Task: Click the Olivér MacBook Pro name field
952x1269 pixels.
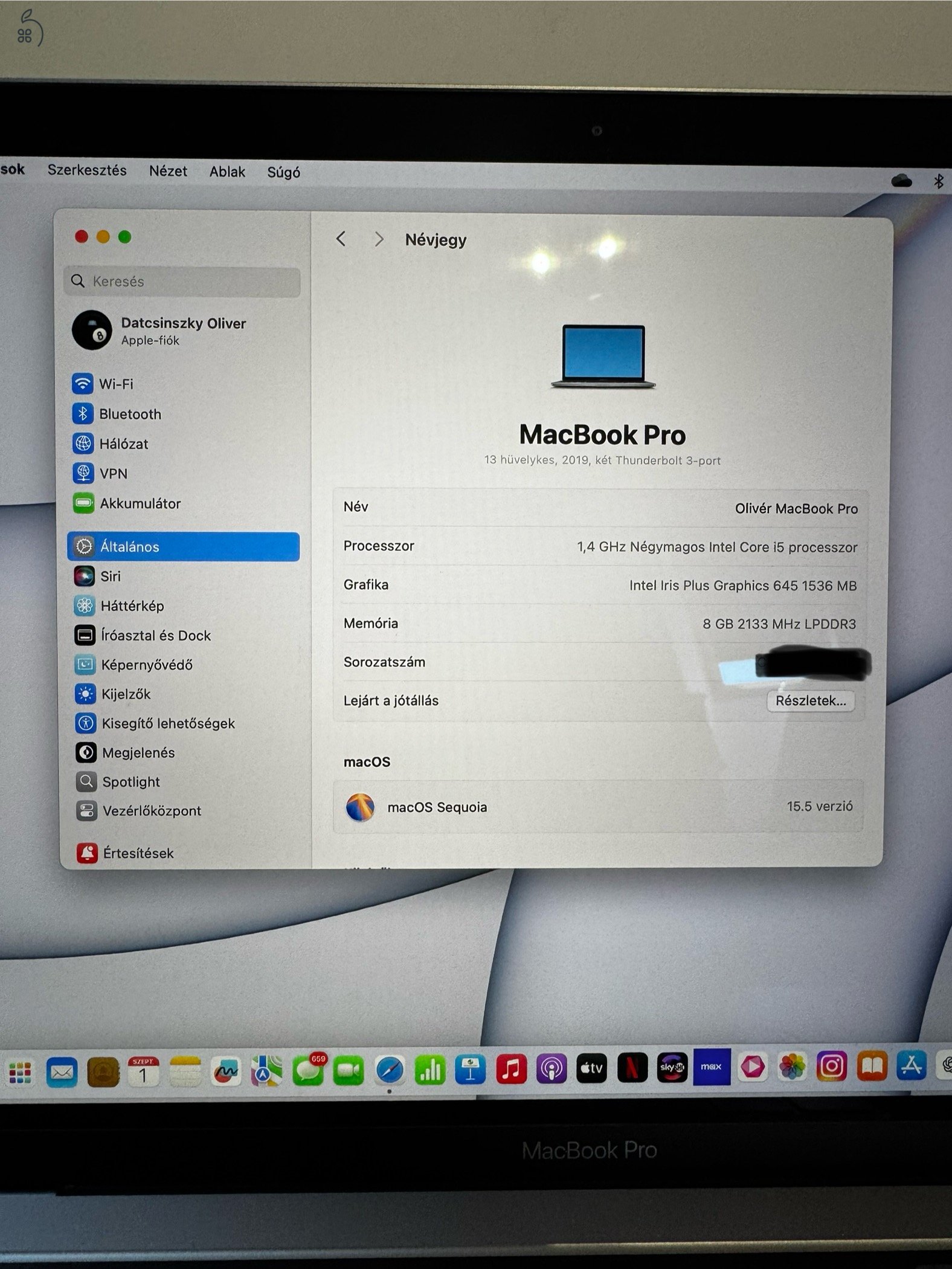Action: 796,509
